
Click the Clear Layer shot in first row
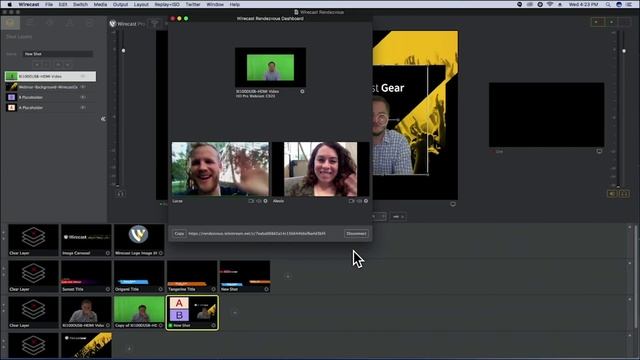coord(33,240)
